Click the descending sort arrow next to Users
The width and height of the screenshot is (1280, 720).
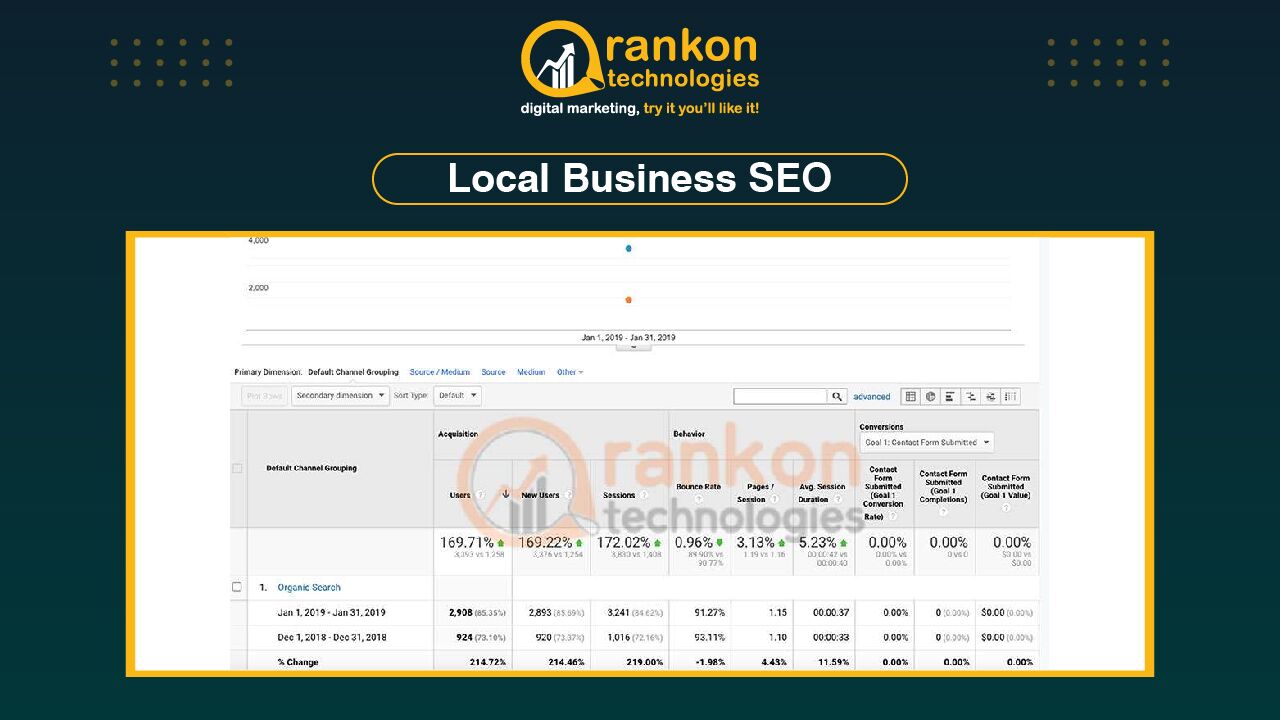coord(505,494)
